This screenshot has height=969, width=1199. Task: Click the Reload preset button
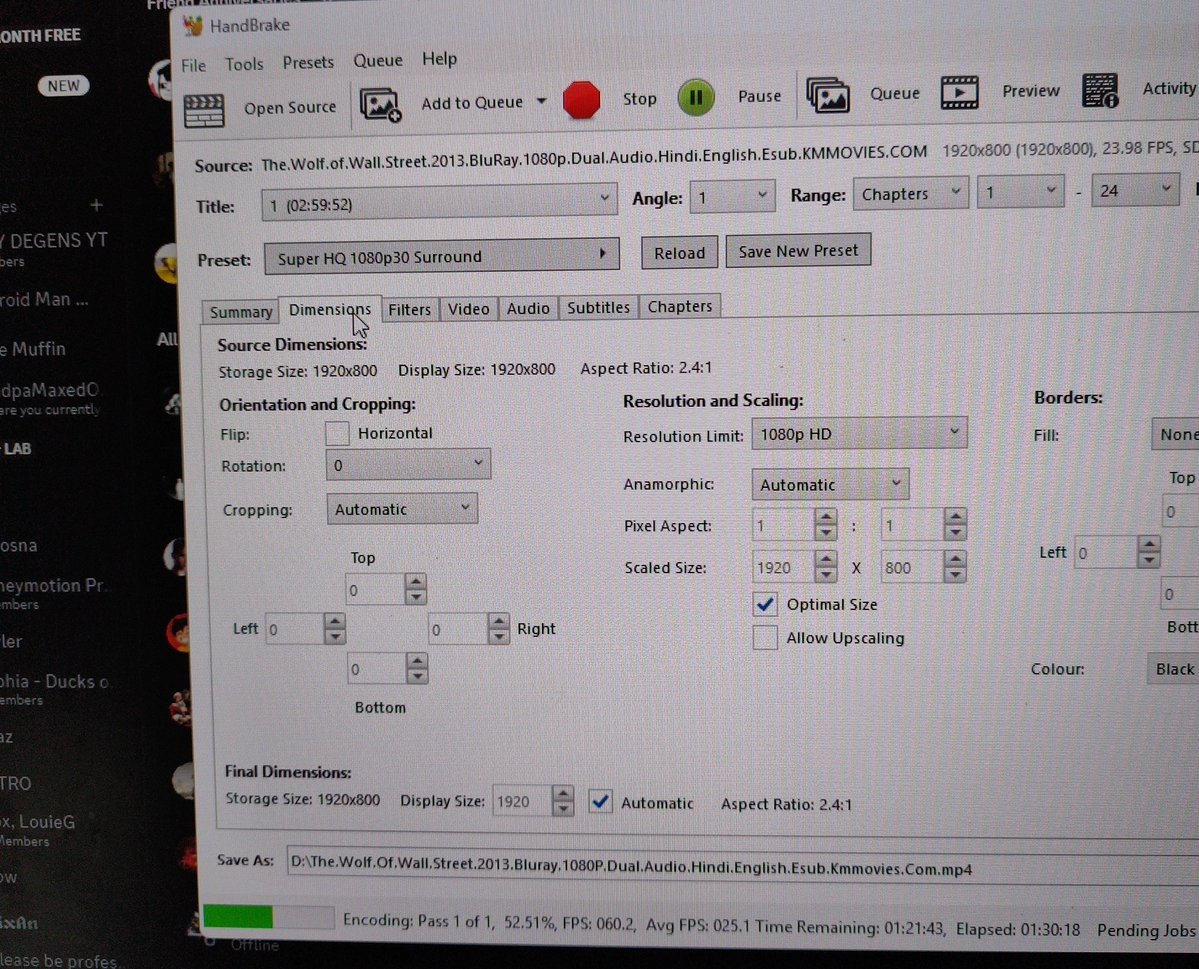point(679,253)
